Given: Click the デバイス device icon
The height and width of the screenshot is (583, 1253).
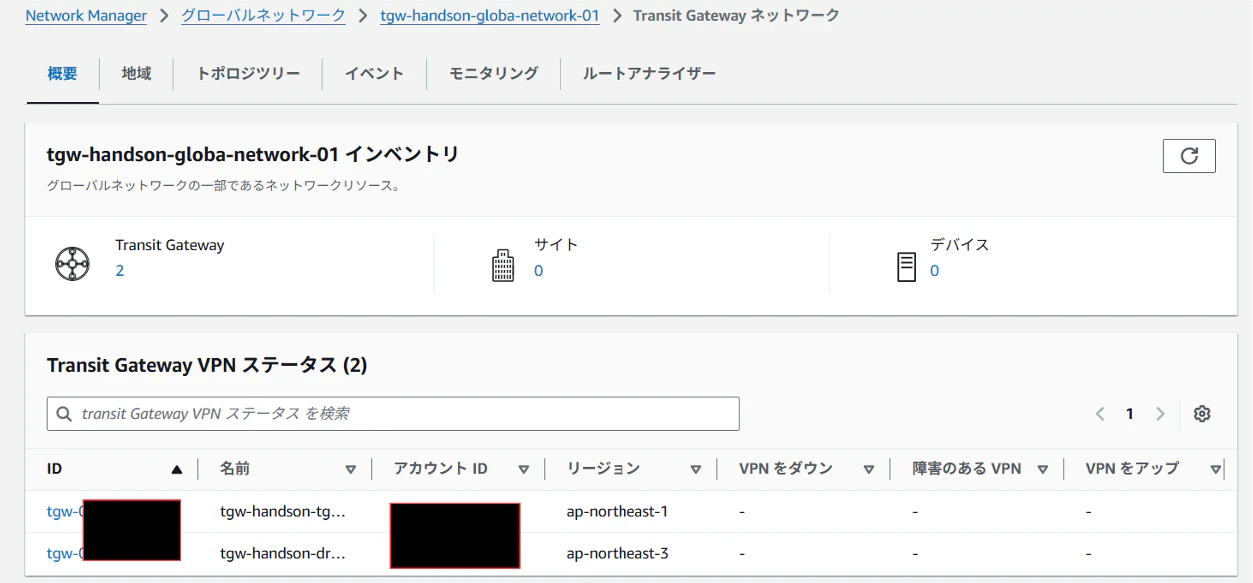Looking at the screenshot, I should tap(906, 266).
